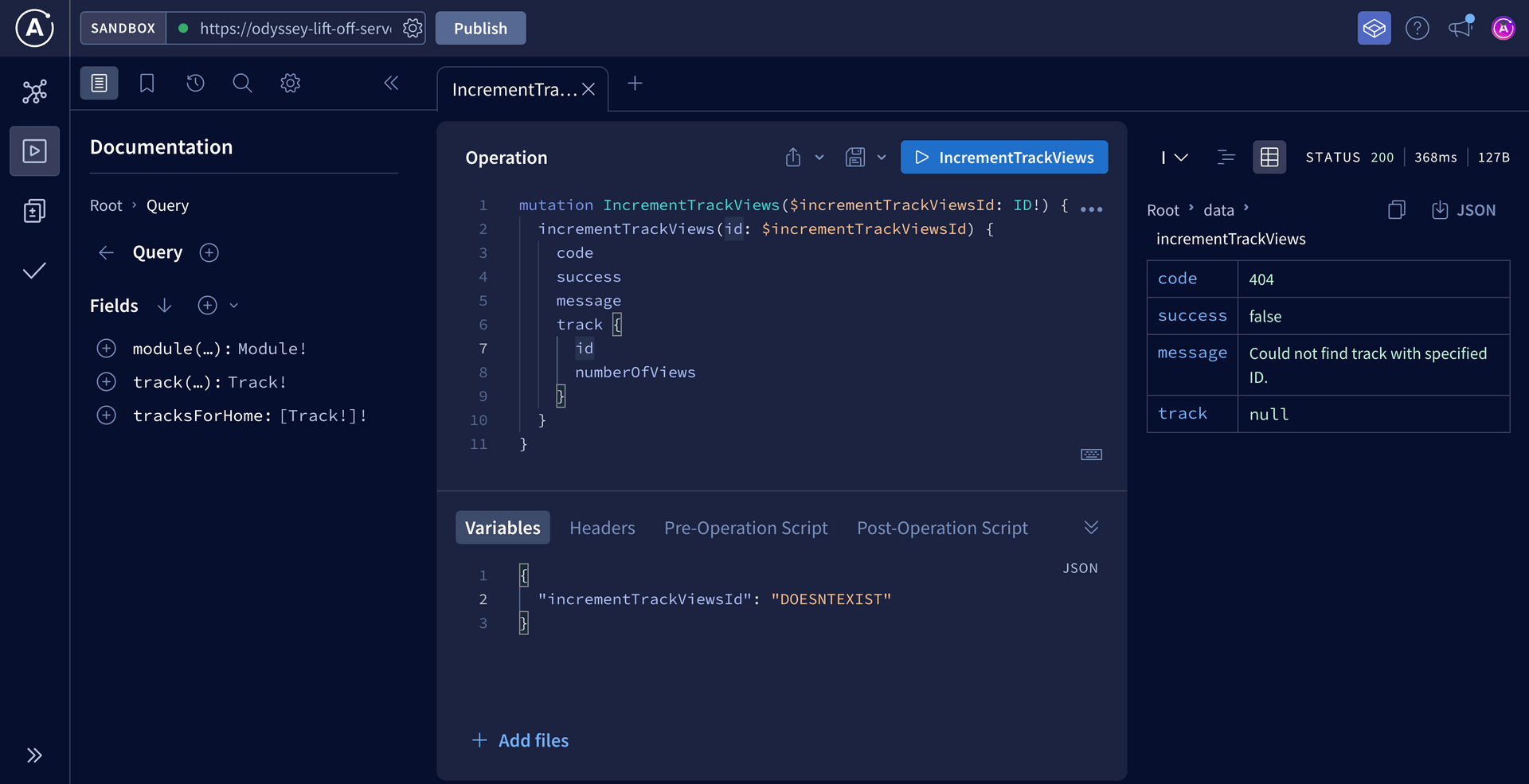1529x784 pixels.
Task: Copy the response data using the copy icon
Action: 1396,209
